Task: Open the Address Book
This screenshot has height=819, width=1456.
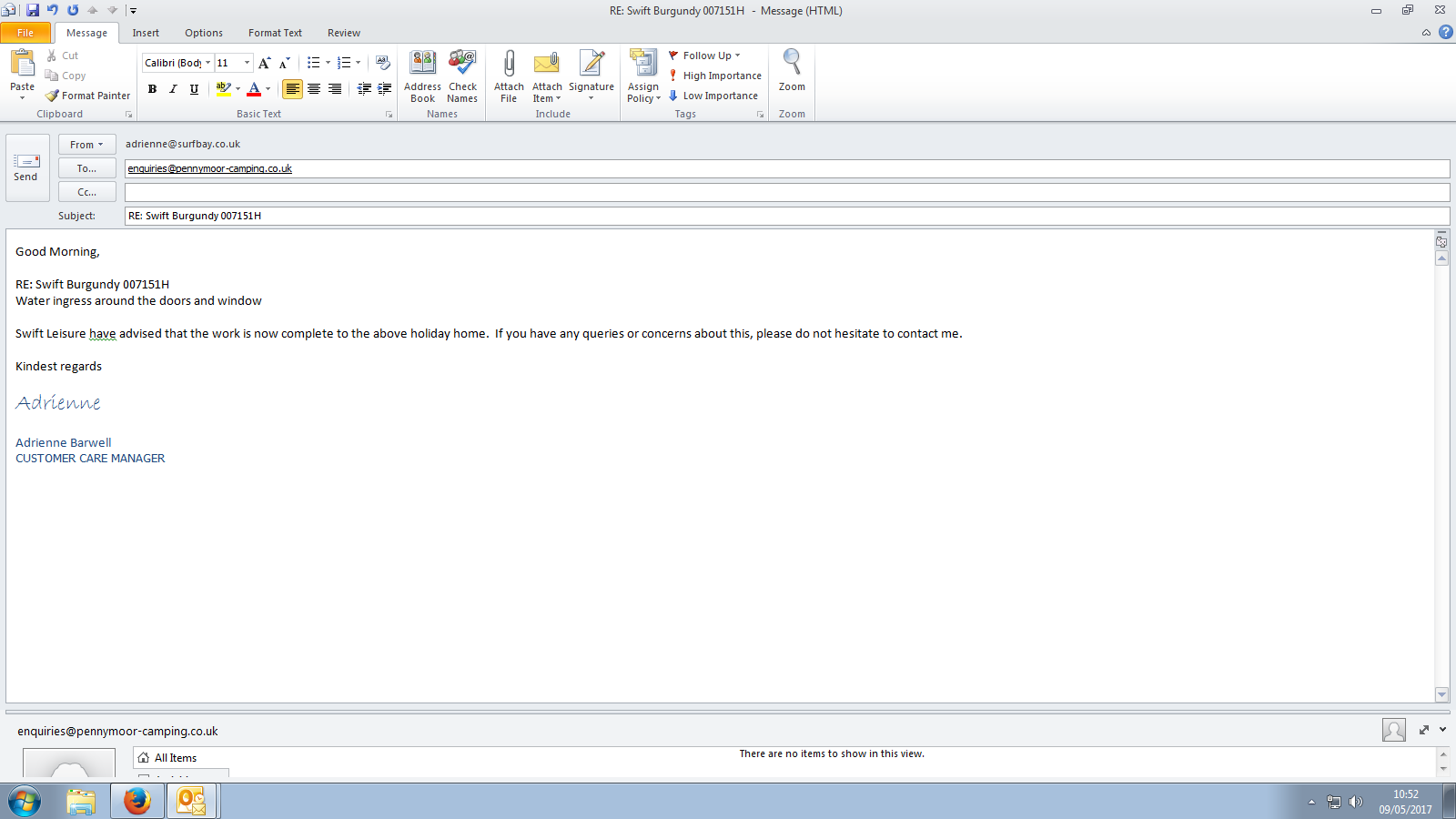Action: point(422,76)
